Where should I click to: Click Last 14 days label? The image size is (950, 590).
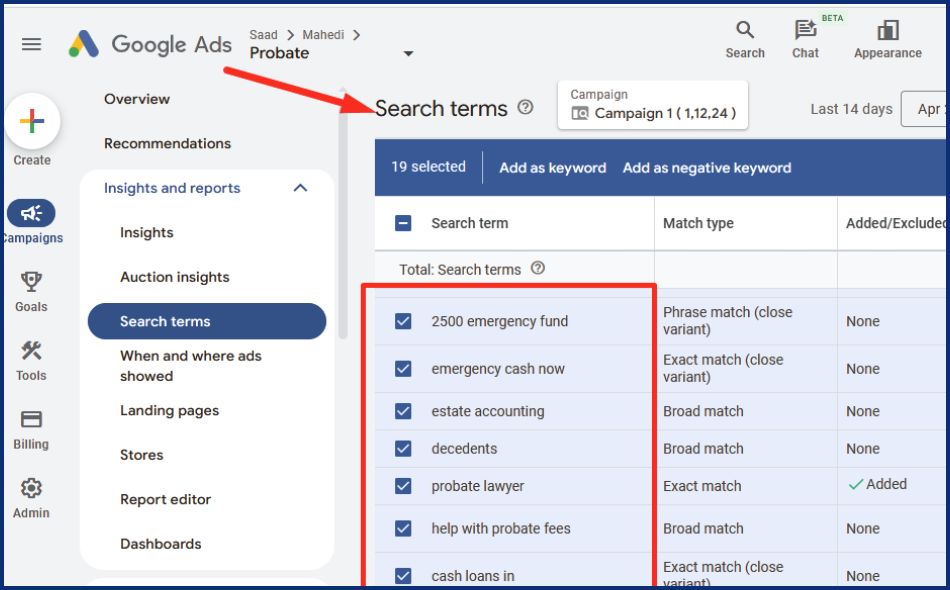[851, 109]
